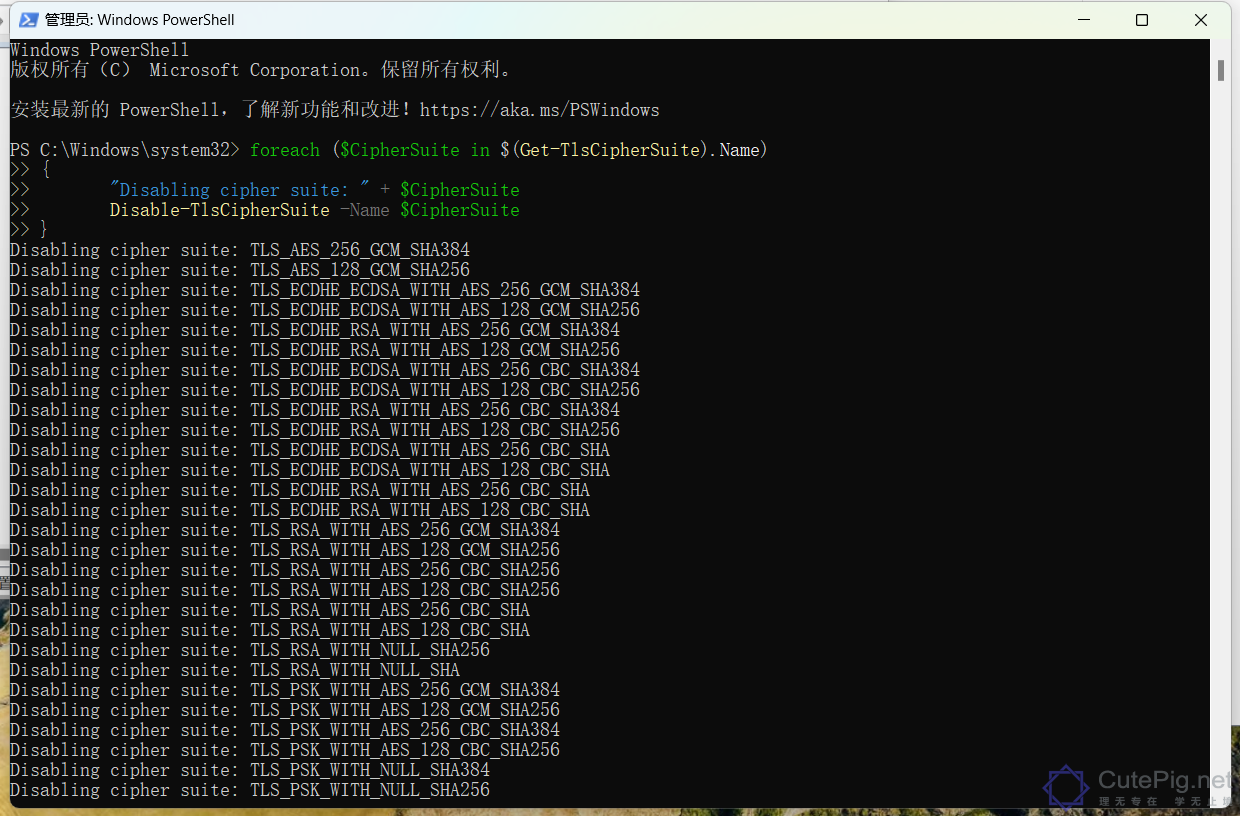
Task: Click the Disable-TlsCipherSuite command text
Action: click(x=220, y=209)
